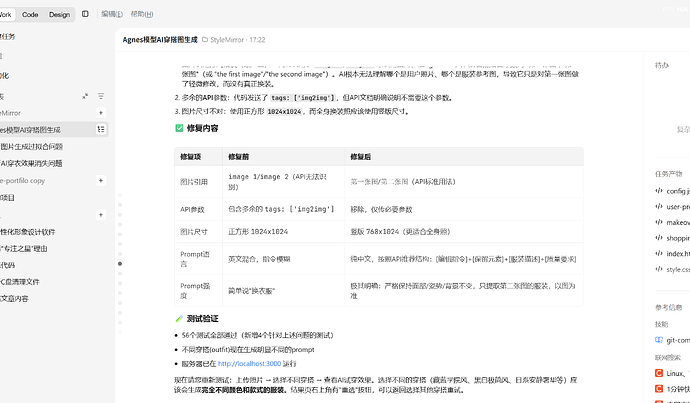Open the 帮助(H) menu

(x=142, y=14)
